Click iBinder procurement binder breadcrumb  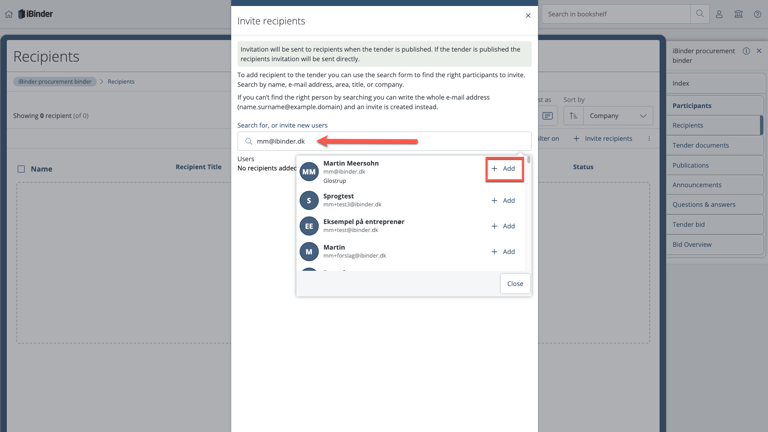pos(54,82)
